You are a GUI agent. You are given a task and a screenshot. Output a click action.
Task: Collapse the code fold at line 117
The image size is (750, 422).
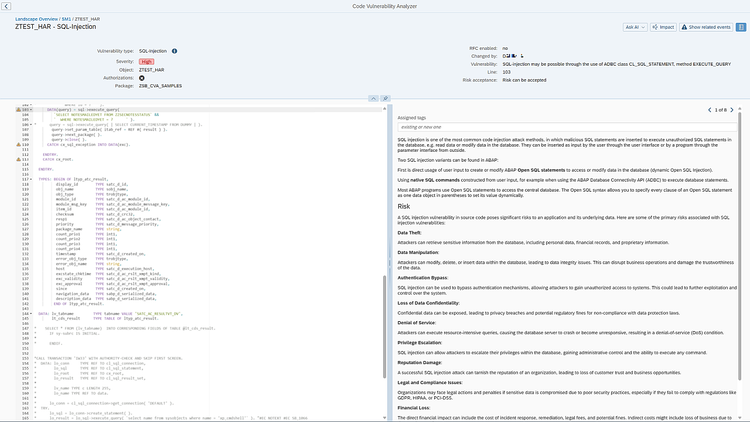tap(31, 179)
